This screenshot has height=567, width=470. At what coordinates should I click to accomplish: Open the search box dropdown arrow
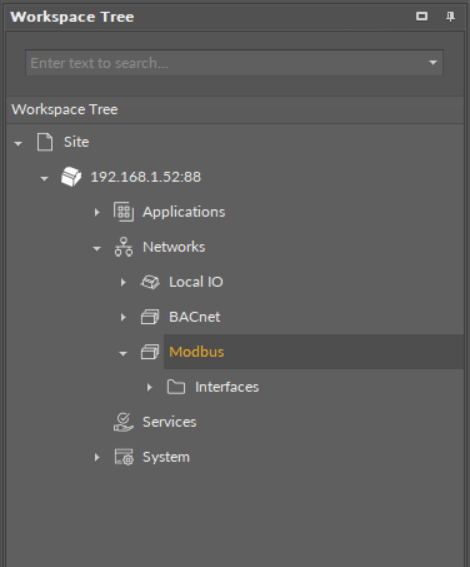[x=433, y=63]
